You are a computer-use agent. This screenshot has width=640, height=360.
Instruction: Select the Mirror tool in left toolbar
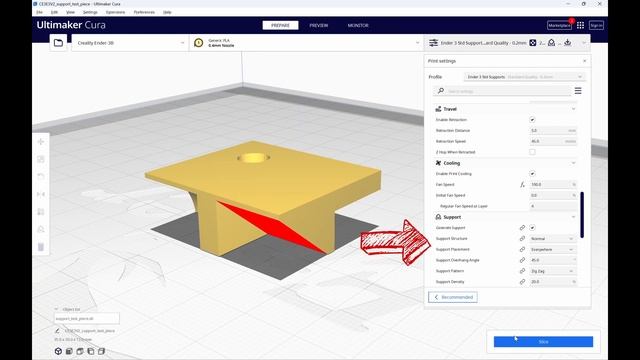[41, 194]
